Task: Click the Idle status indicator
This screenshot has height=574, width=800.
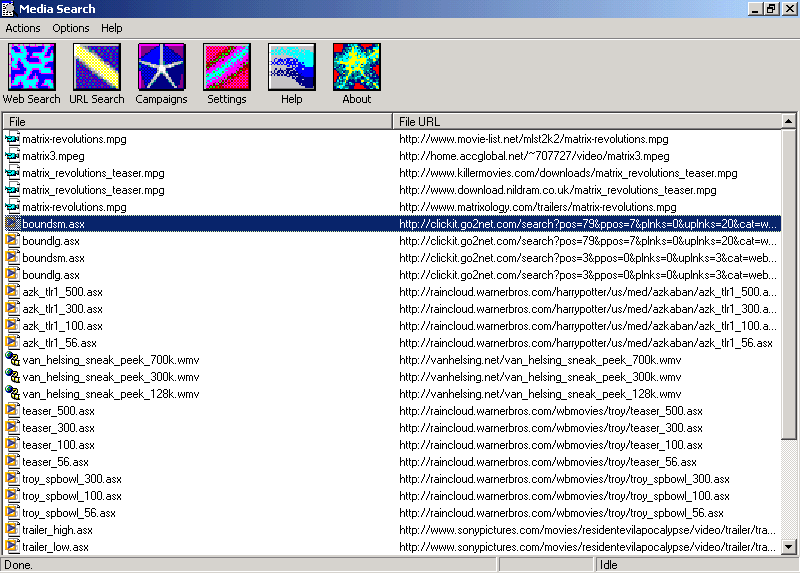Action: click(609, 565)
